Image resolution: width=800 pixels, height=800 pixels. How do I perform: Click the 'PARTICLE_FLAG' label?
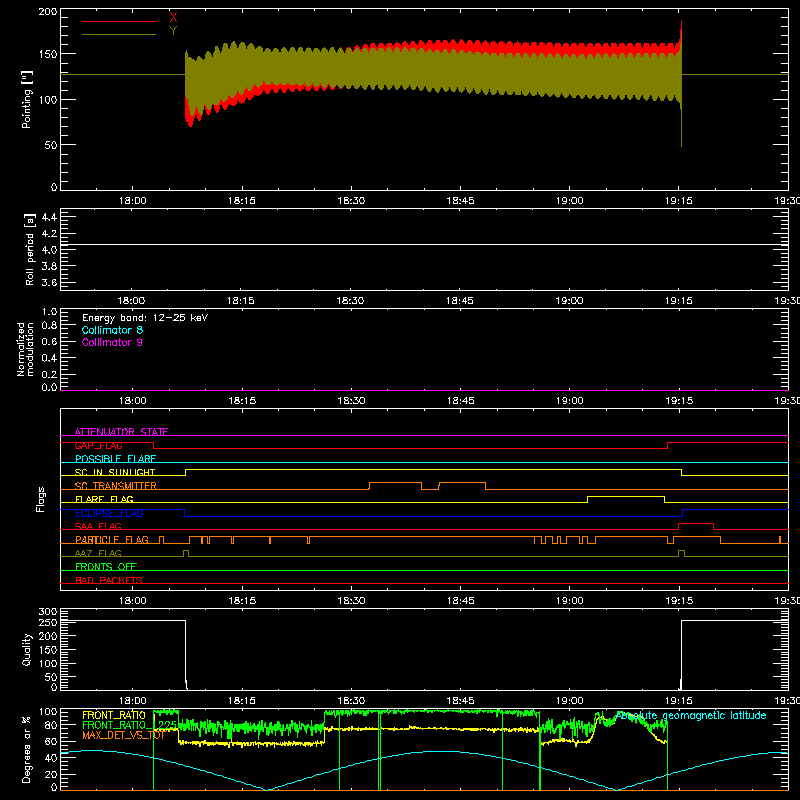112,539
